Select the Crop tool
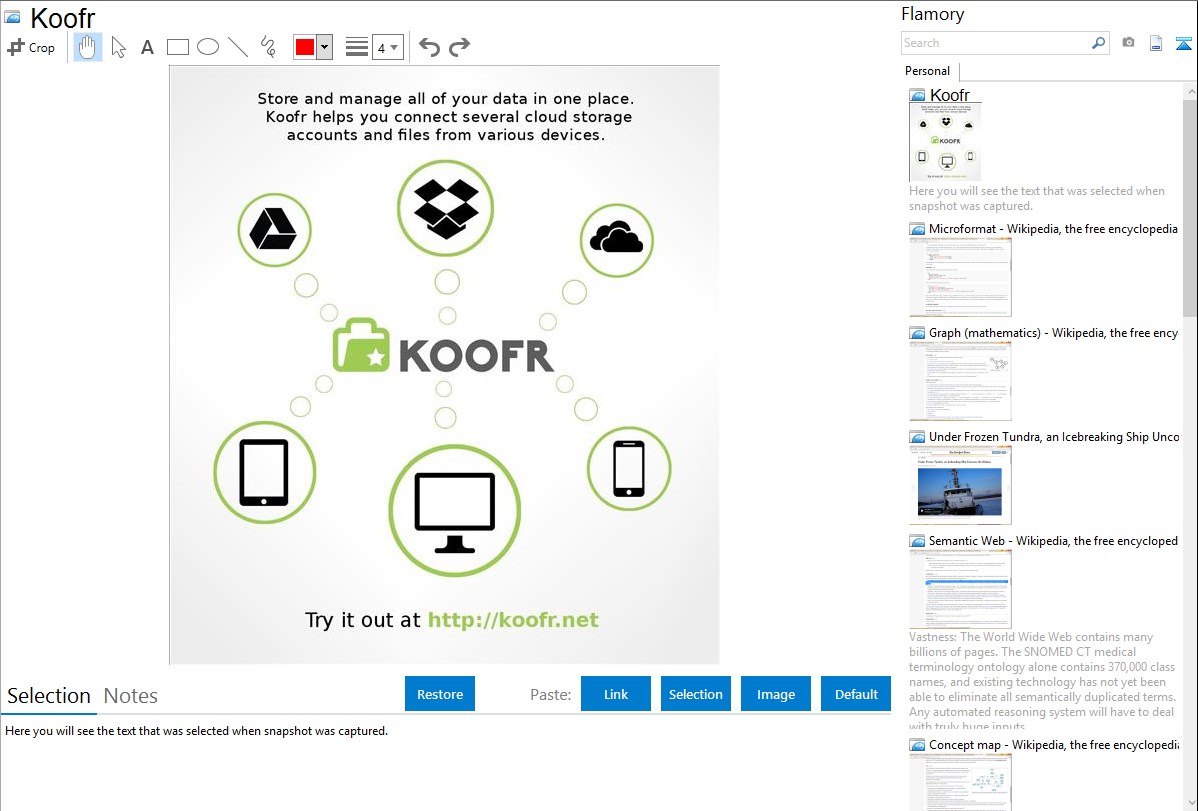The image size is (1198, 811). pyautogui.click(x=31, y=47)
